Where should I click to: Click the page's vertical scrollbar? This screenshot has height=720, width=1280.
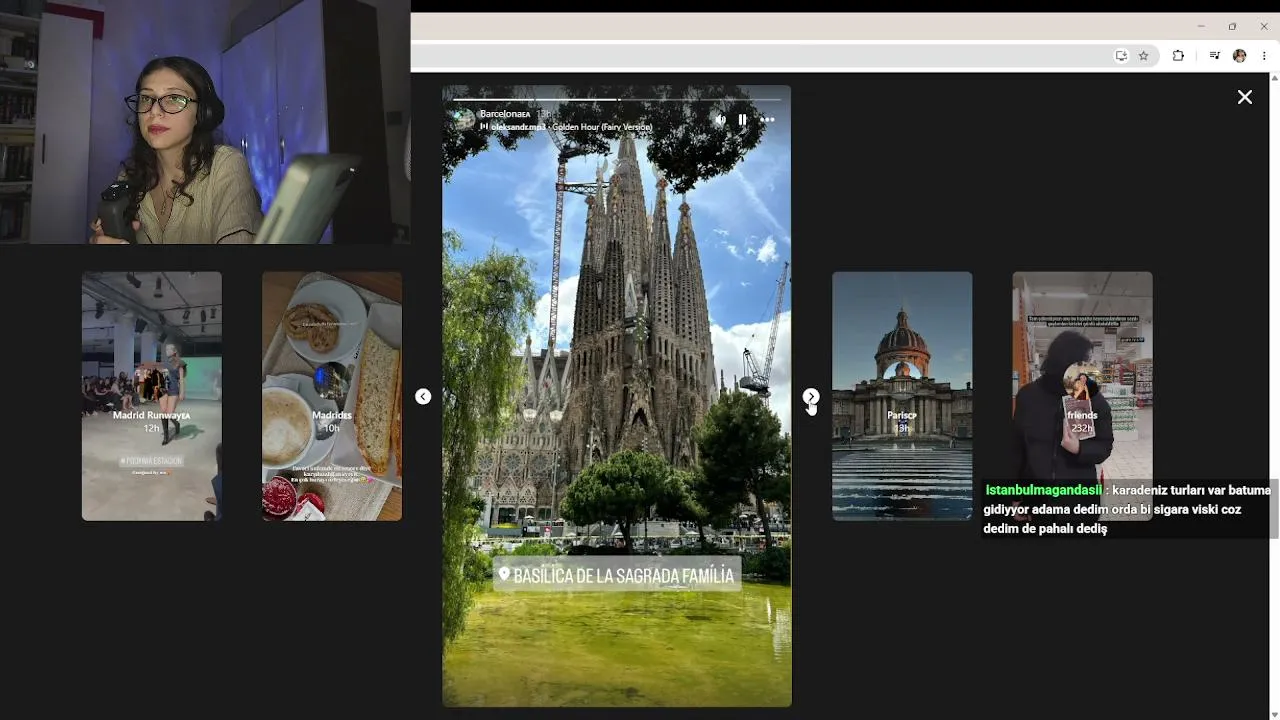(x=1274, y=396)
